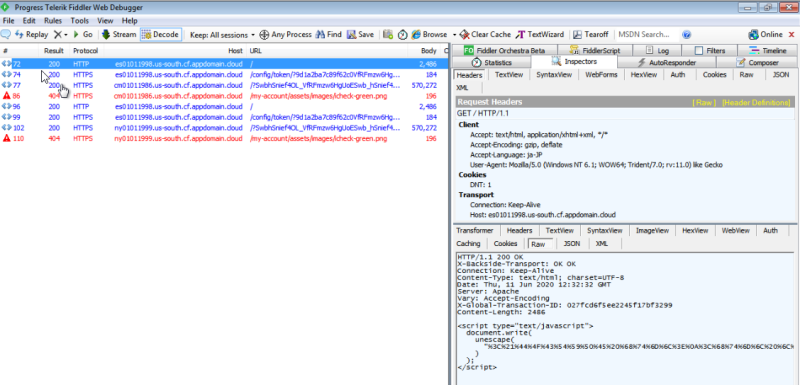Select response WebView tab
The image size is (800, 385).
(x=736, y=230)
